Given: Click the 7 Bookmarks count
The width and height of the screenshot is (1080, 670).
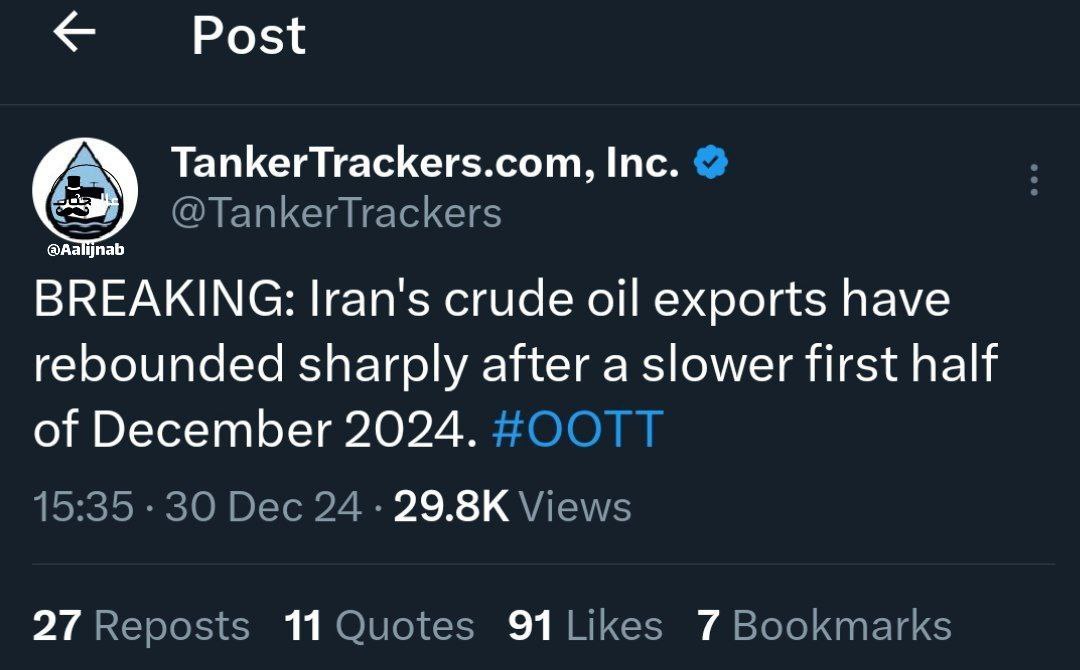Looking at the screenshot, I should click(x=824, y=626).
